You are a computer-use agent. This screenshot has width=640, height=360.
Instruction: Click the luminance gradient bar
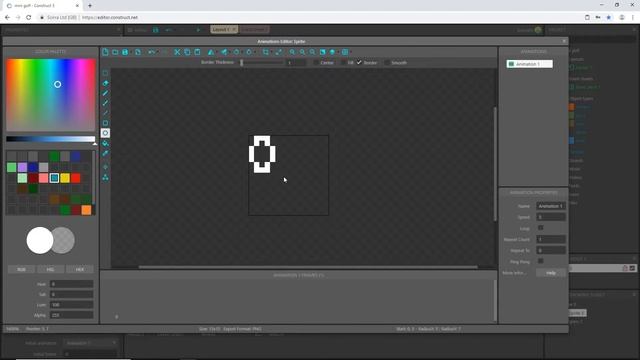coord(51,139)
